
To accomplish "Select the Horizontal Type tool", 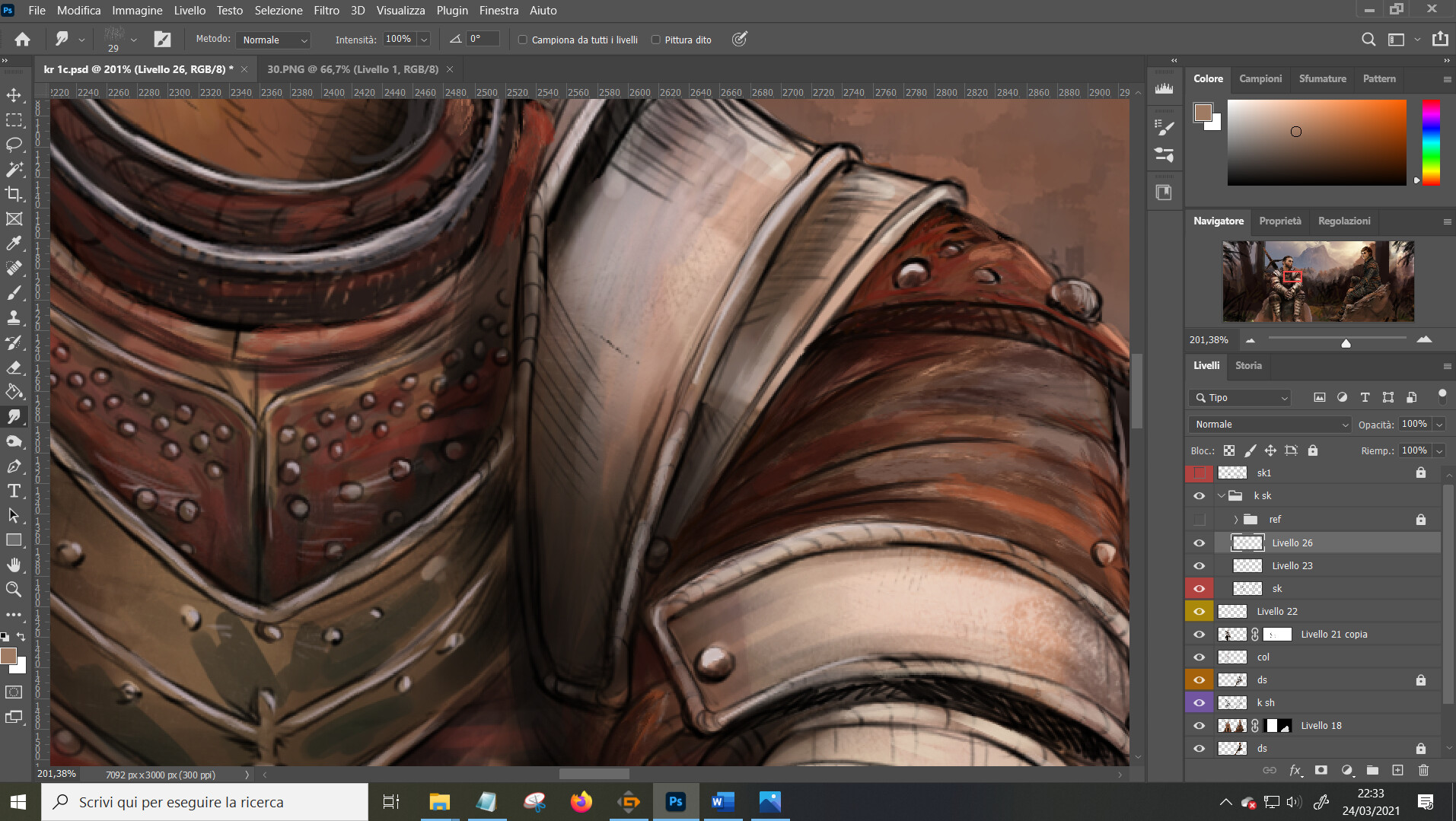I will tap(14, 491).
